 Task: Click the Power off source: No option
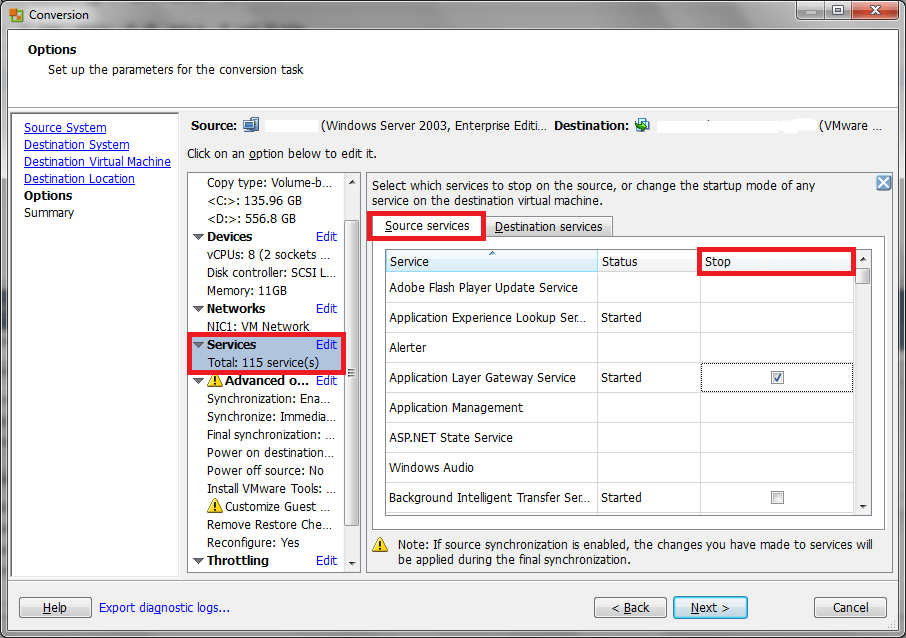pos(265,470)
